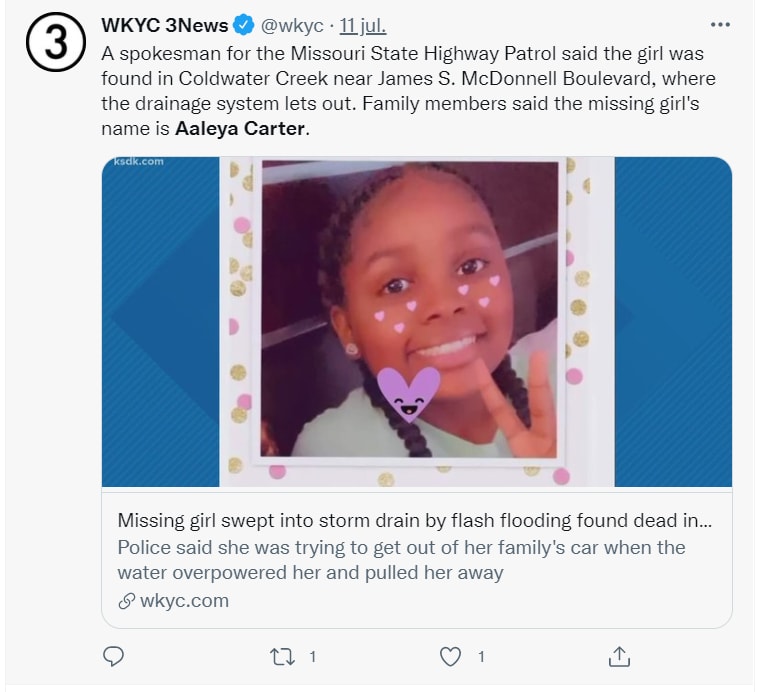Screen dimensions: 773x692
Task: Open the three-dot more options menu
Action: coord(720,24)
